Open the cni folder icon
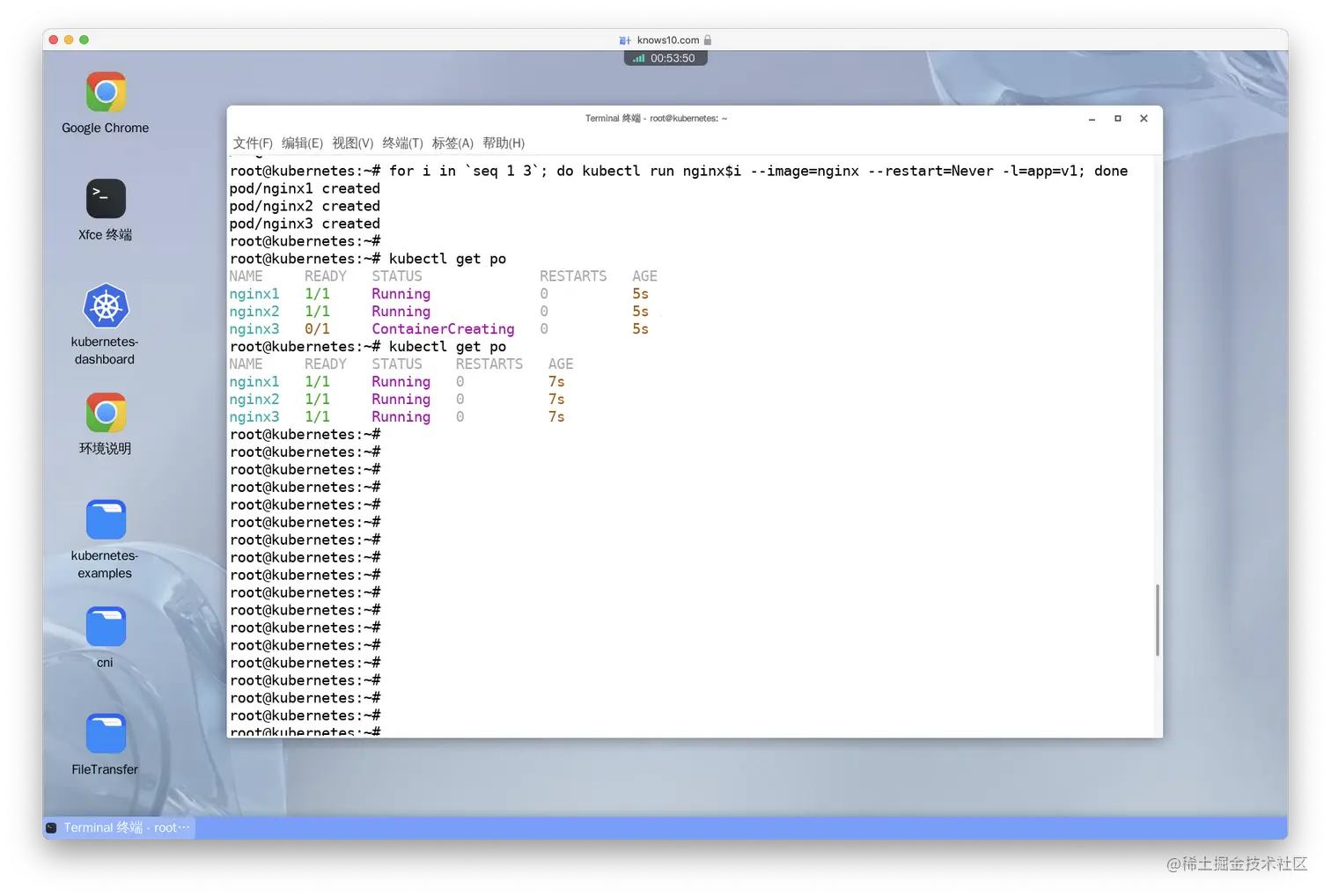 pyautogui.click(x=106, y=627)
